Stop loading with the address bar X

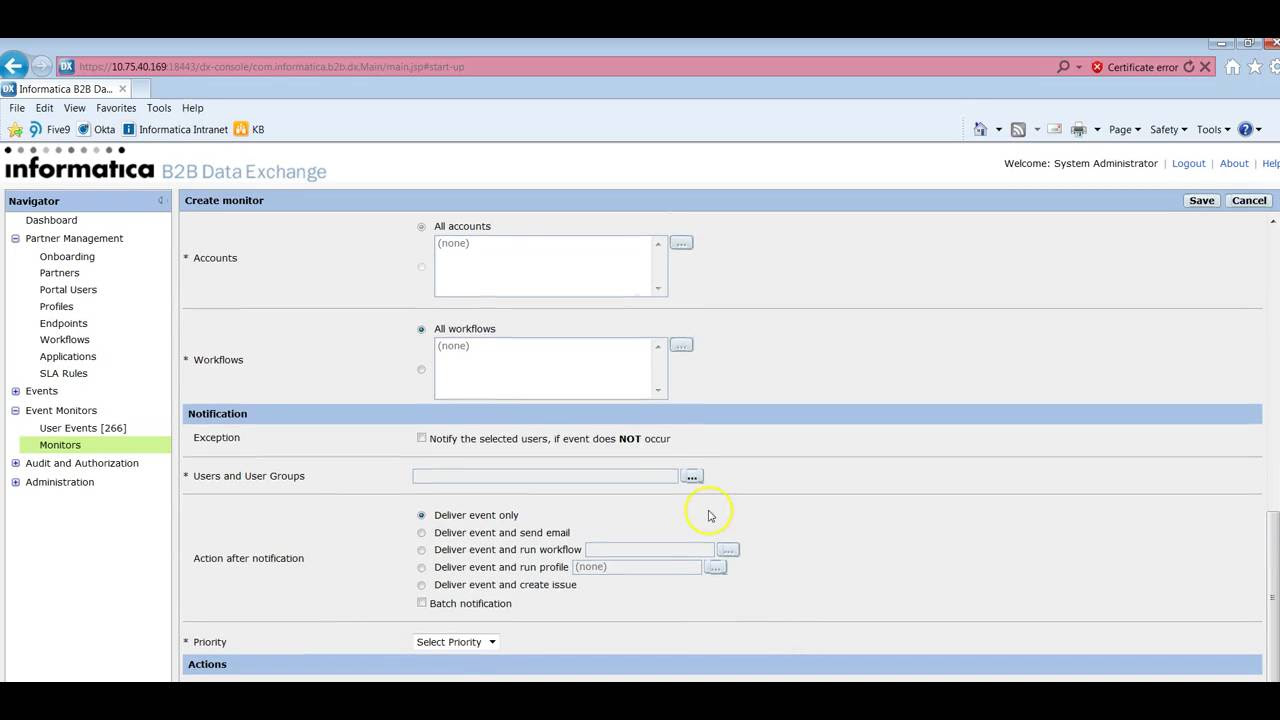[1205, 67]
